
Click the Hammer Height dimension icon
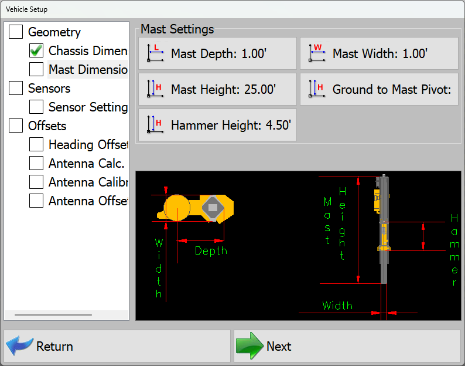tap(155, 125)
